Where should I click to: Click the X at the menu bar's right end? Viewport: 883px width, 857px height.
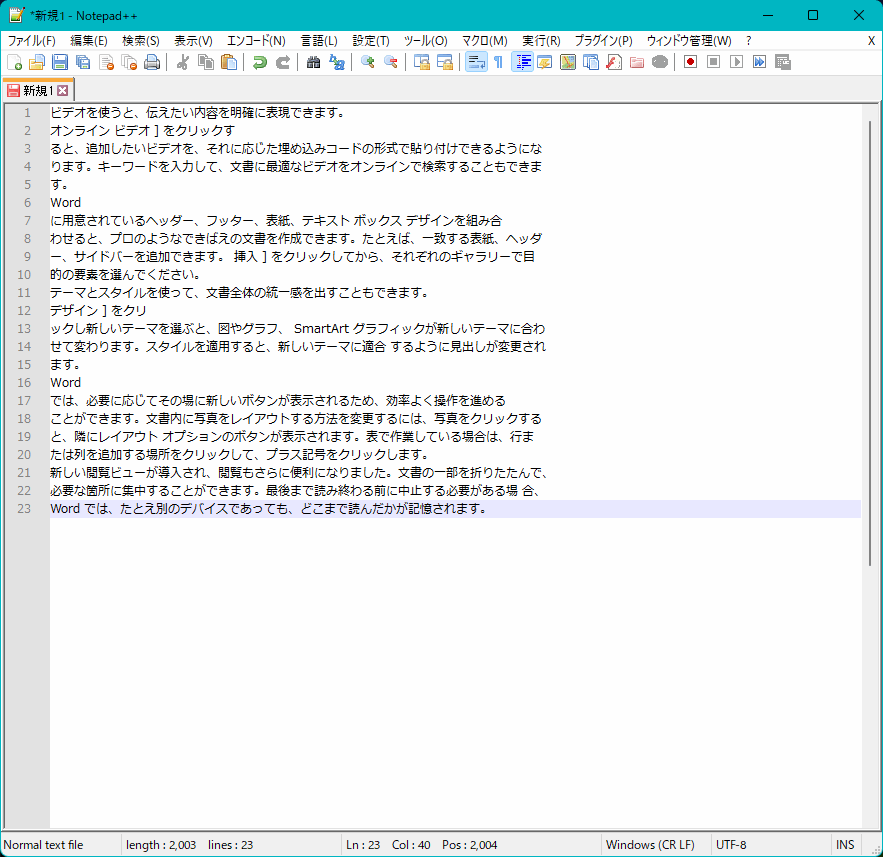tap(871, 41)
